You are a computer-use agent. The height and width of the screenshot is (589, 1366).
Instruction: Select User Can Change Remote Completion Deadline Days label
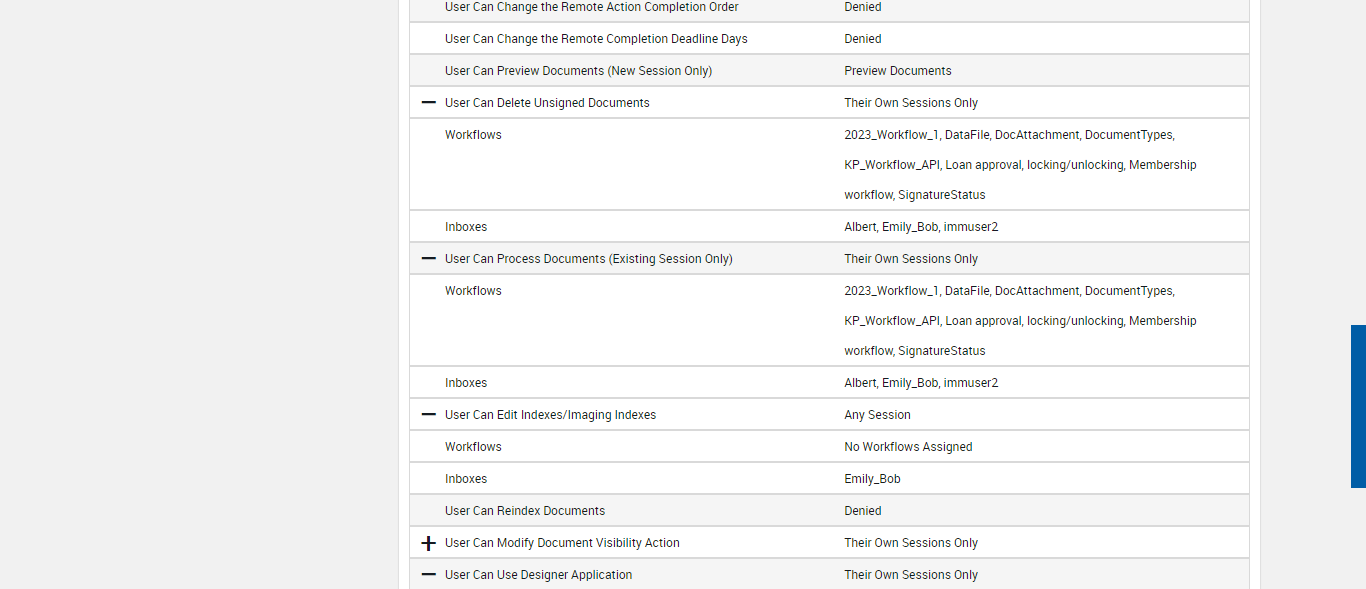596,39
